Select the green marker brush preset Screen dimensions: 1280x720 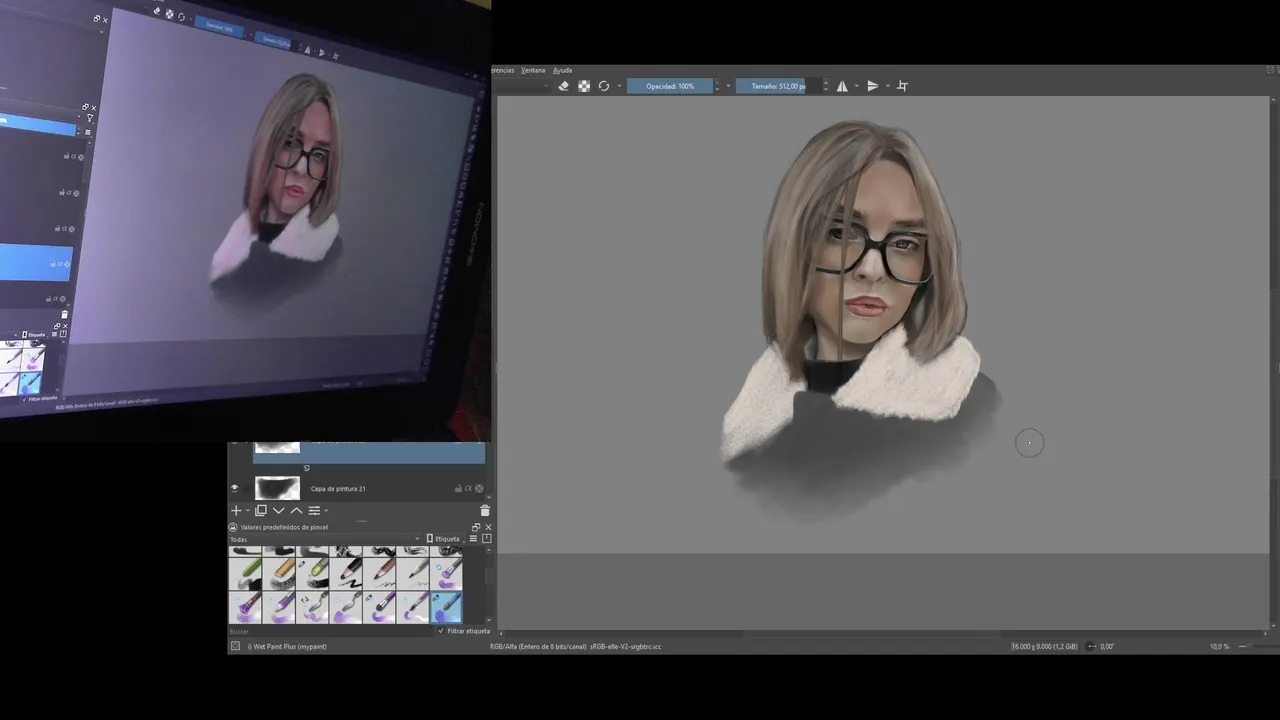coord(245,573)
